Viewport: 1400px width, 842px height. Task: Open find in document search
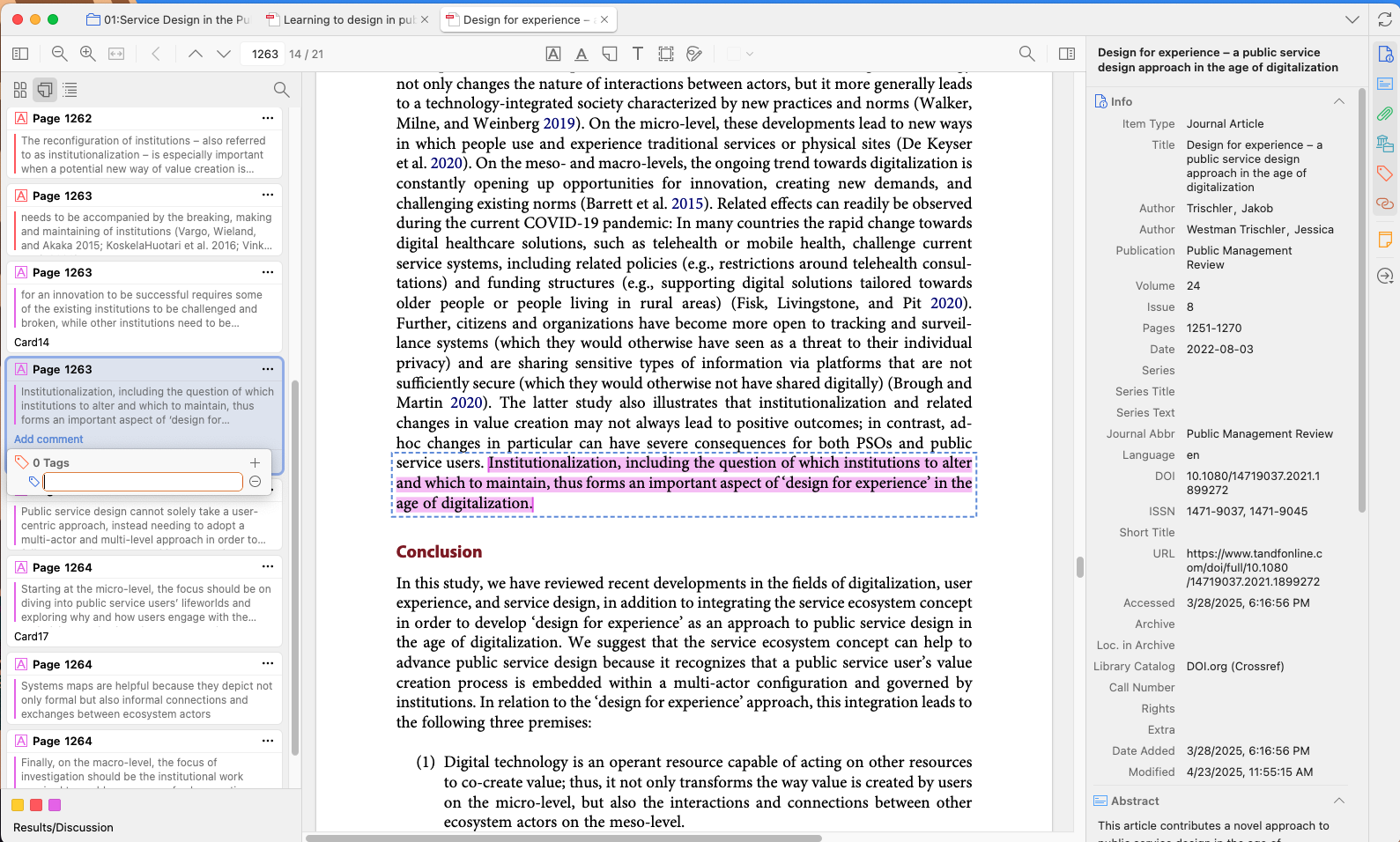pos(1026,54)
